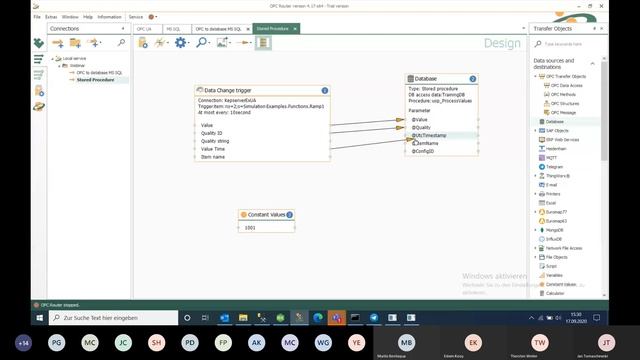Select OPC to database MS SQL tree item
The image size is (640, 360).
click(99, 73)
